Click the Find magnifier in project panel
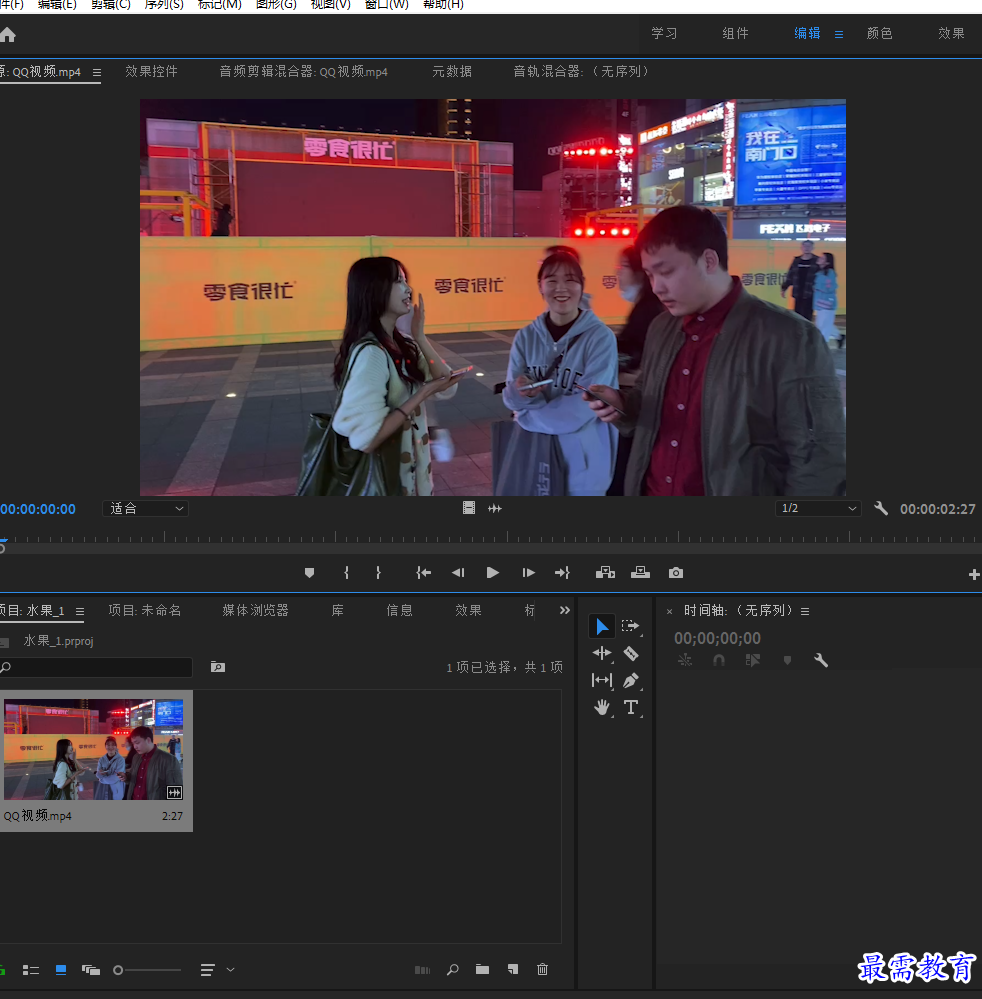 (x=452, y=970)
